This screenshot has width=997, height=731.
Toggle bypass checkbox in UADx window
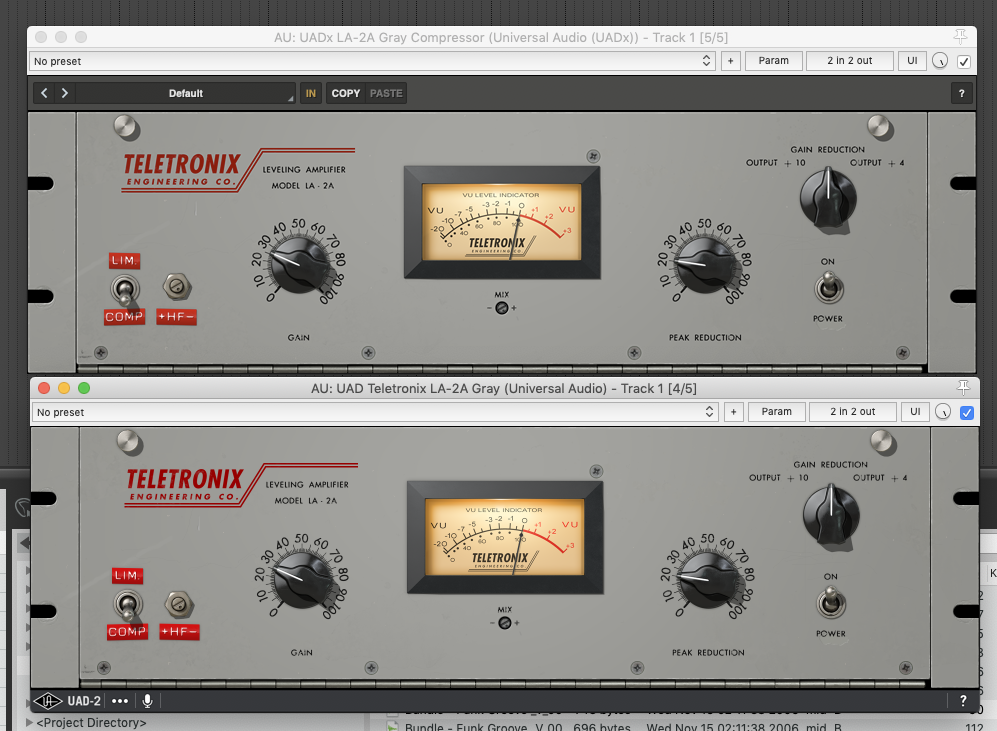[964, 62]
